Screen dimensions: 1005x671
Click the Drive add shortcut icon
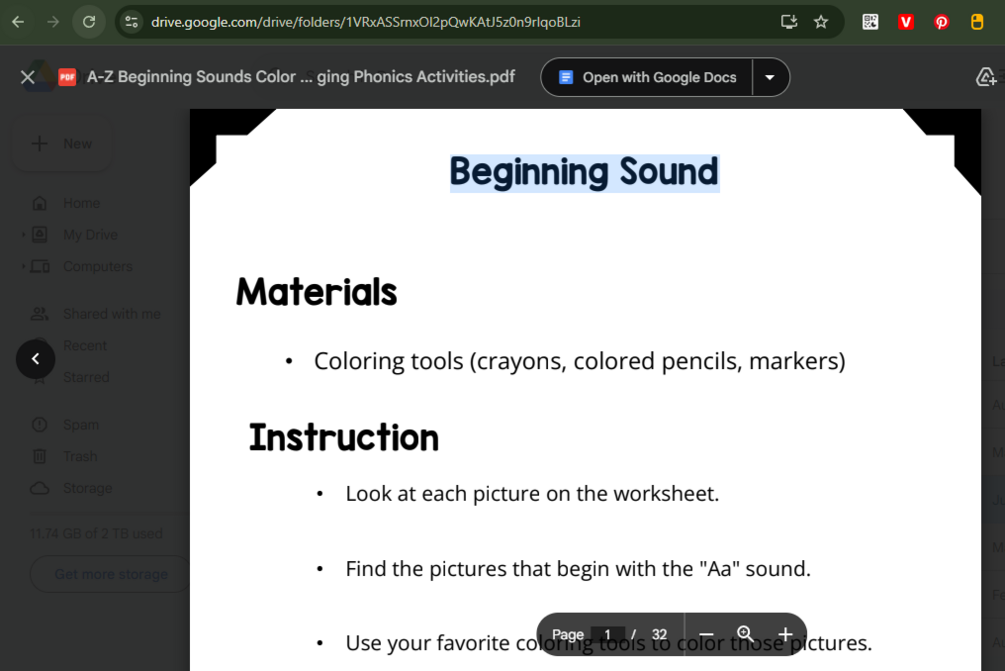[986, 78]
